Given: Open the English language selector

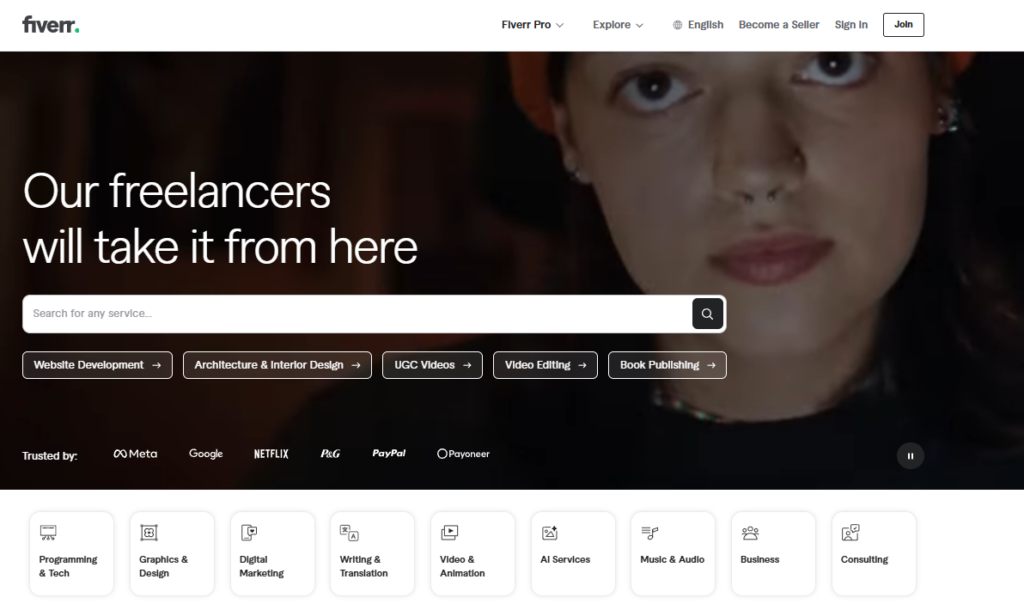Looking at the screenshot, I should pos(698,25).
